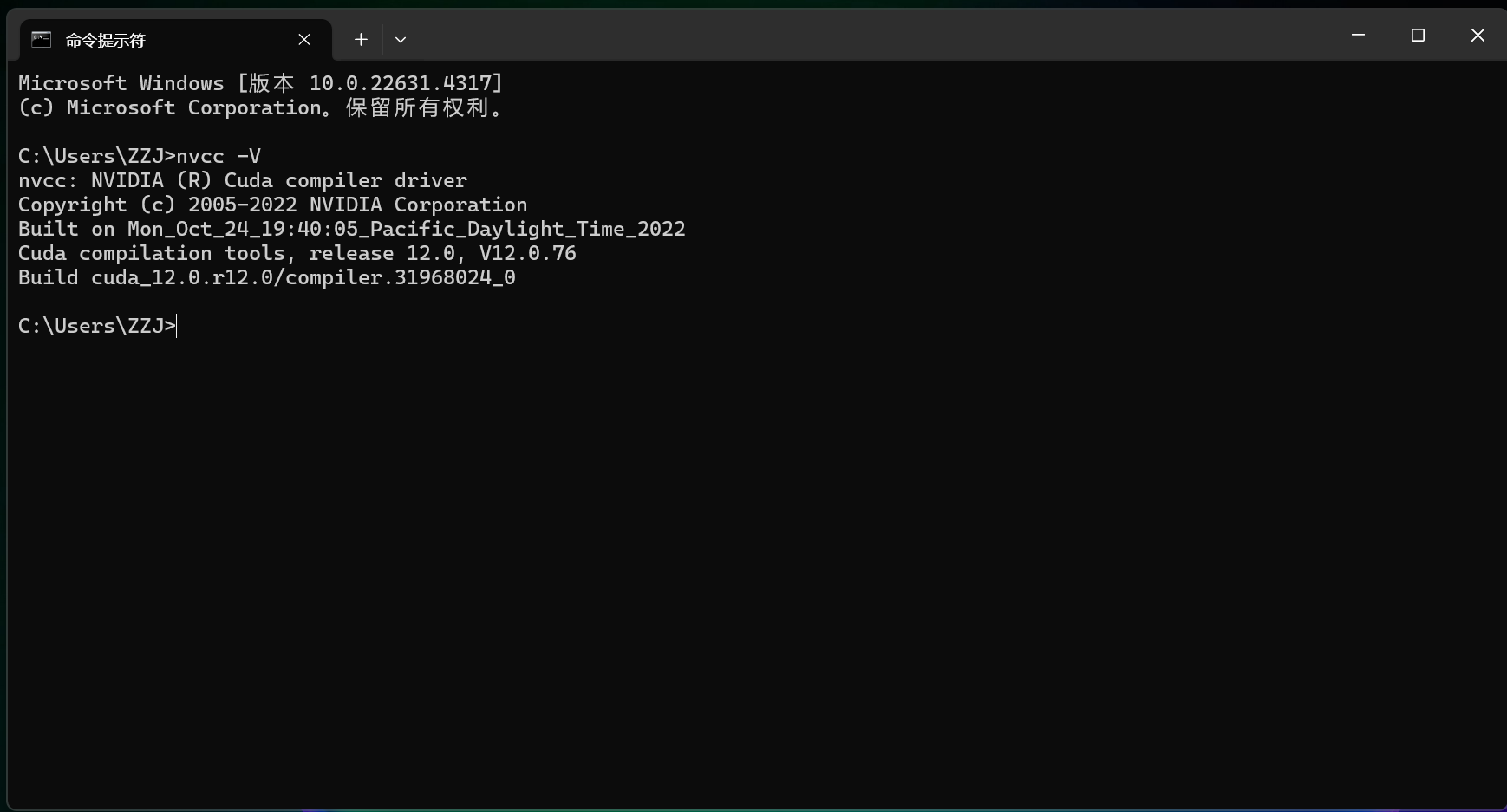This screenshot has width=1507, height=812.
Task: Click the Microsoft Corporation 保留所有权利 line
Action: [x=260, y=107]
